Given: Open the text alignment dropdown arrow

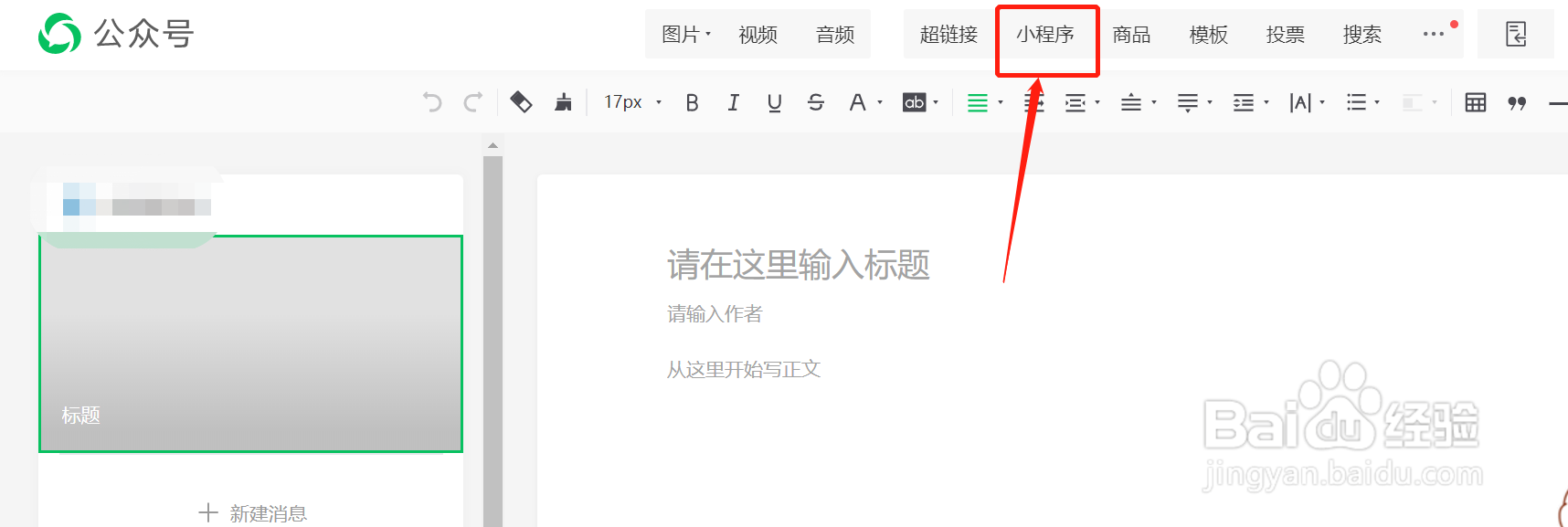Looking at the screenshot, I should click(1001, 102).
